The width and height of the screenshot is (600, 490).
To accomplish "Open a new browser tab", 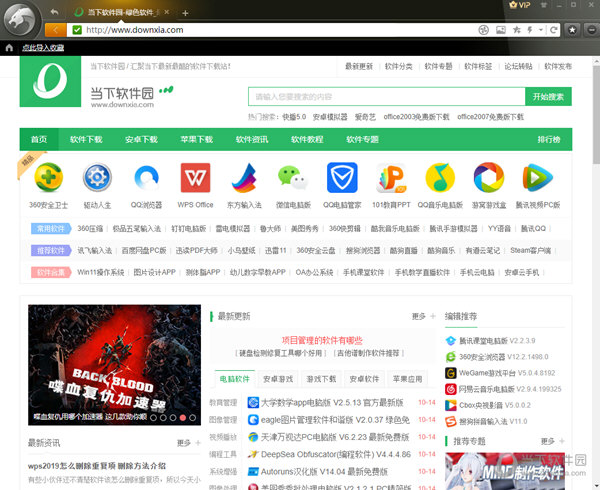I will 185,12.
